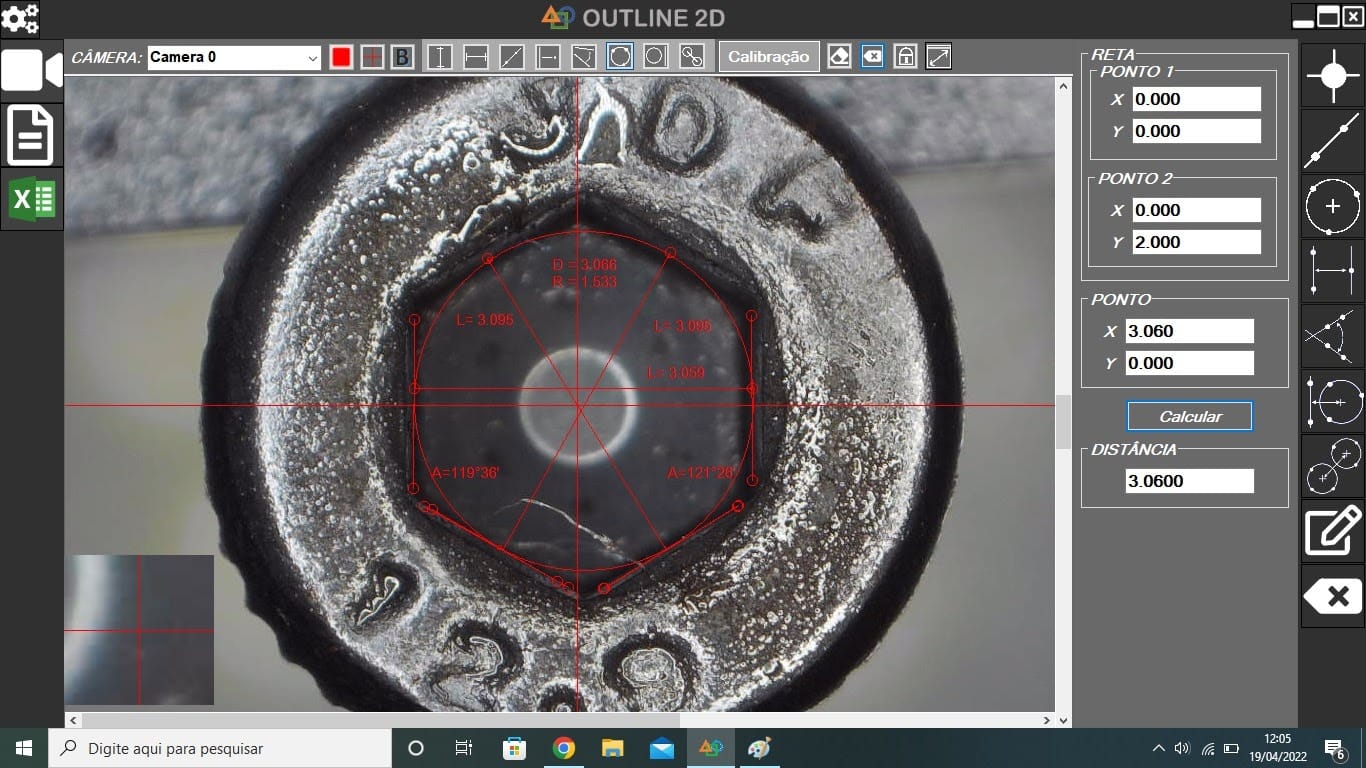Click the Paint icon in the taskbar
Screen dimensions: 1366x768
click(760, 748)
